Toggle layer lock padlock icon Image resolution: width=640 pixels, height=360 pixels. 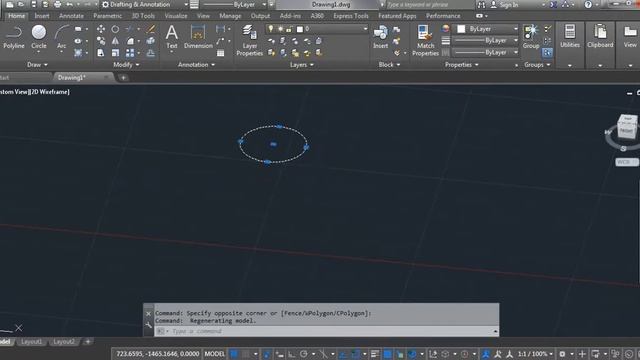(289, 29)
